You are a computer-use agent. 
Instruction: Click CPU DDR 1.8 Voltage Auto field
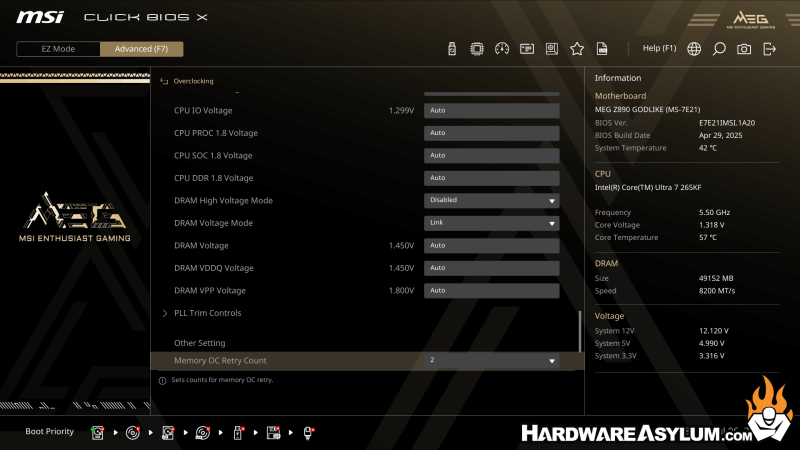491,178
